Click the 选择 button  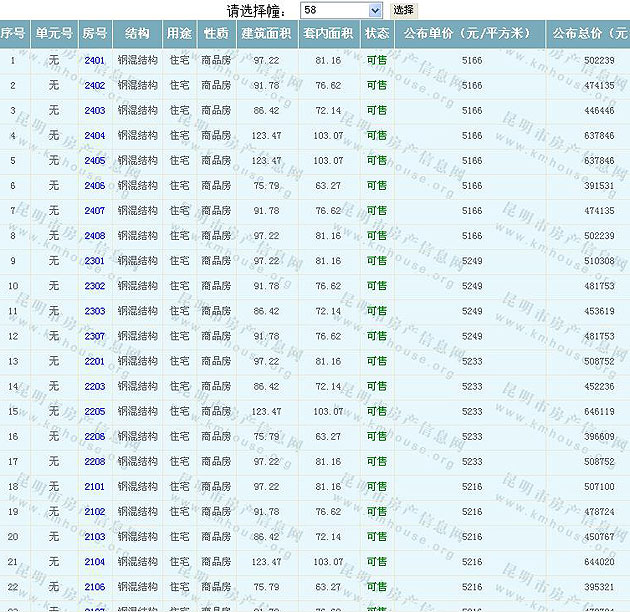pyautogui.click(x=402, y=10)
